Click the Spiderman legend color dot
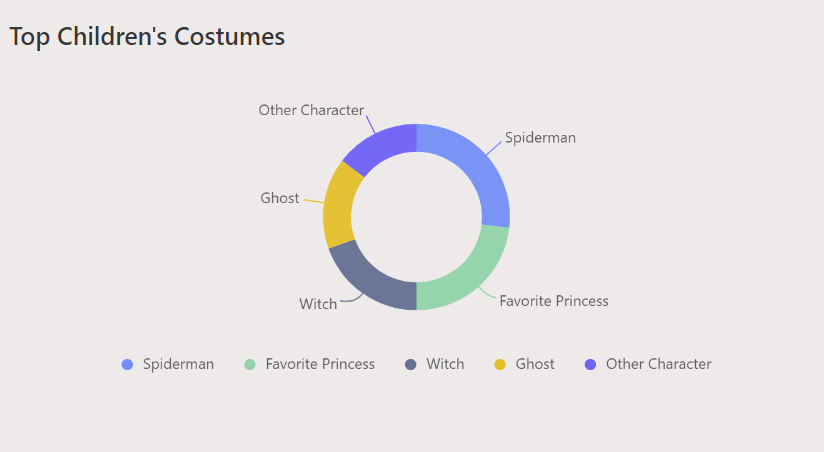 coord(127,364)
